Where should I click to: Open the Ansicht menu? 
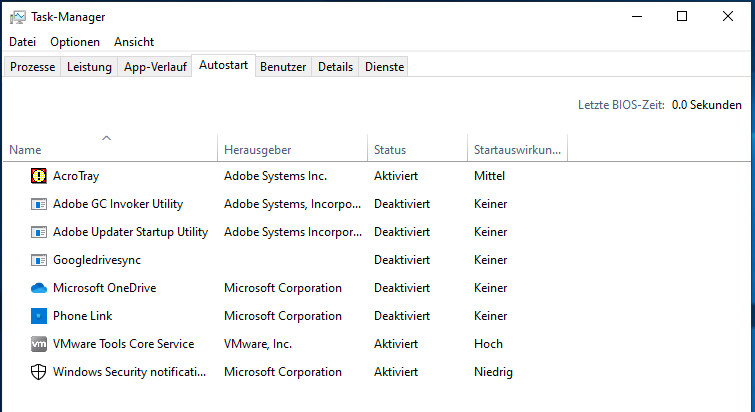click(134, 42)
